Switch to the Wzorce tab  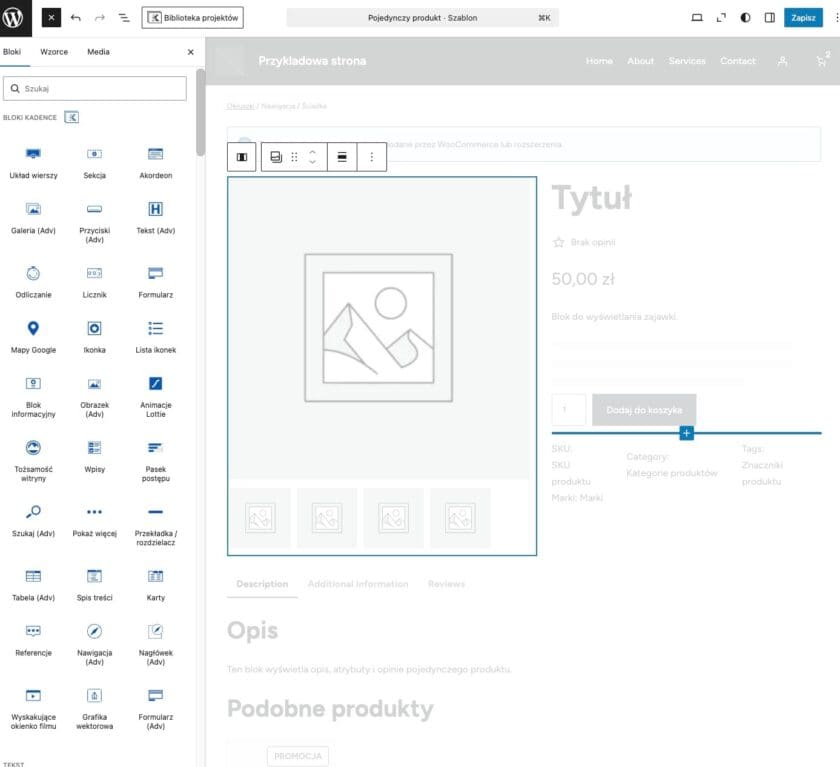point(54,52)
